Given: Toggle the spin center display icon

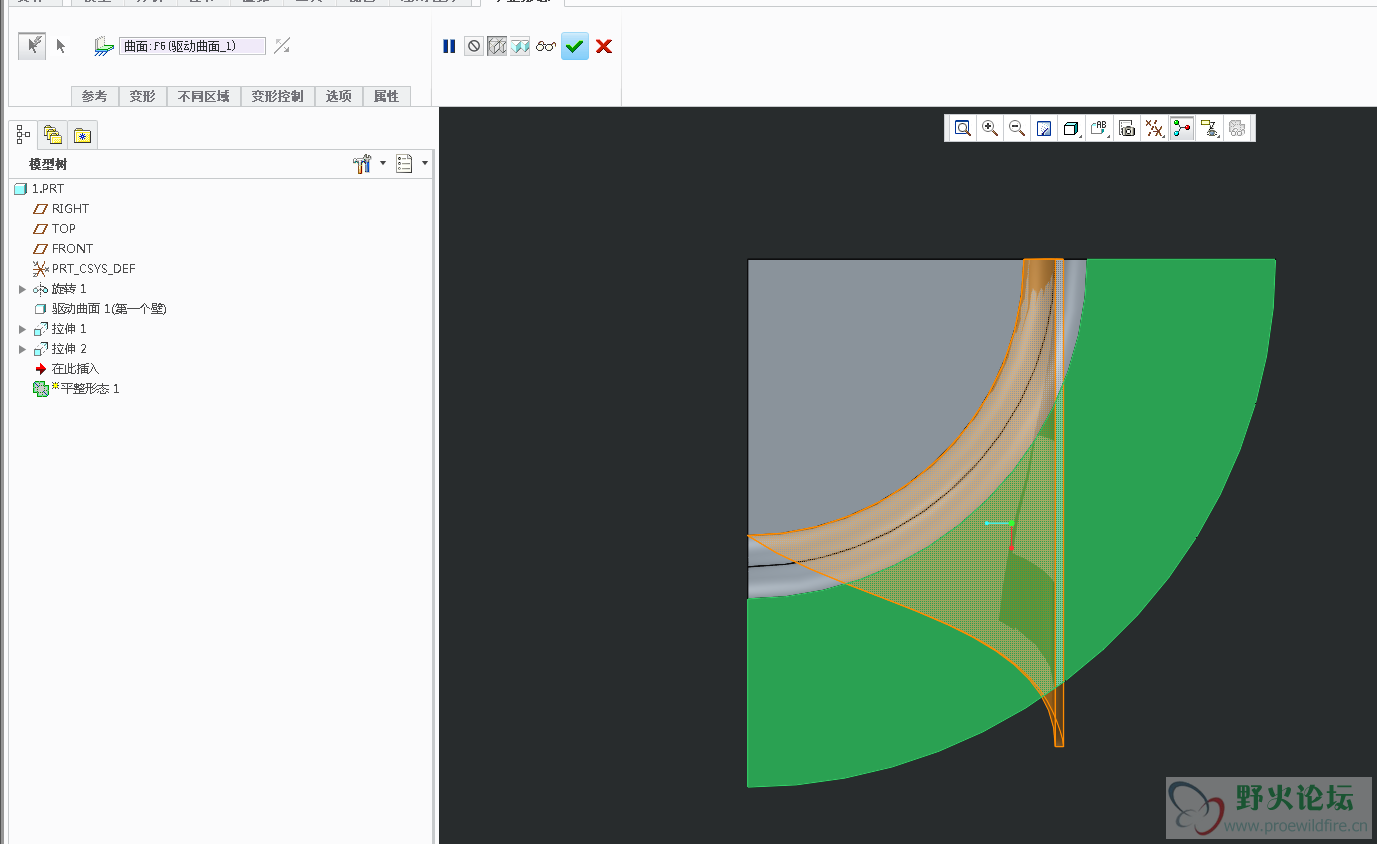Looking at the screenshot, I should pos(1182,128).
